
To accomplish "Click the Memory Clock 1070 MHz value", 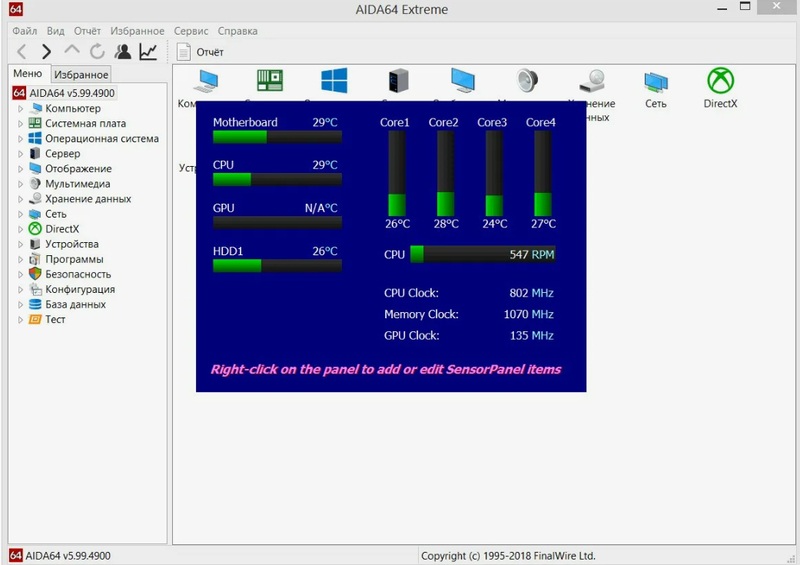I will click(x=529, y=314).
